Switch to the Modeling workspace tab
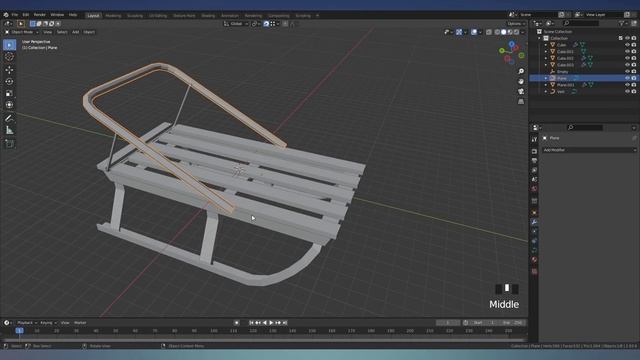Screen dimensions: 640x360 click(113, 16)
